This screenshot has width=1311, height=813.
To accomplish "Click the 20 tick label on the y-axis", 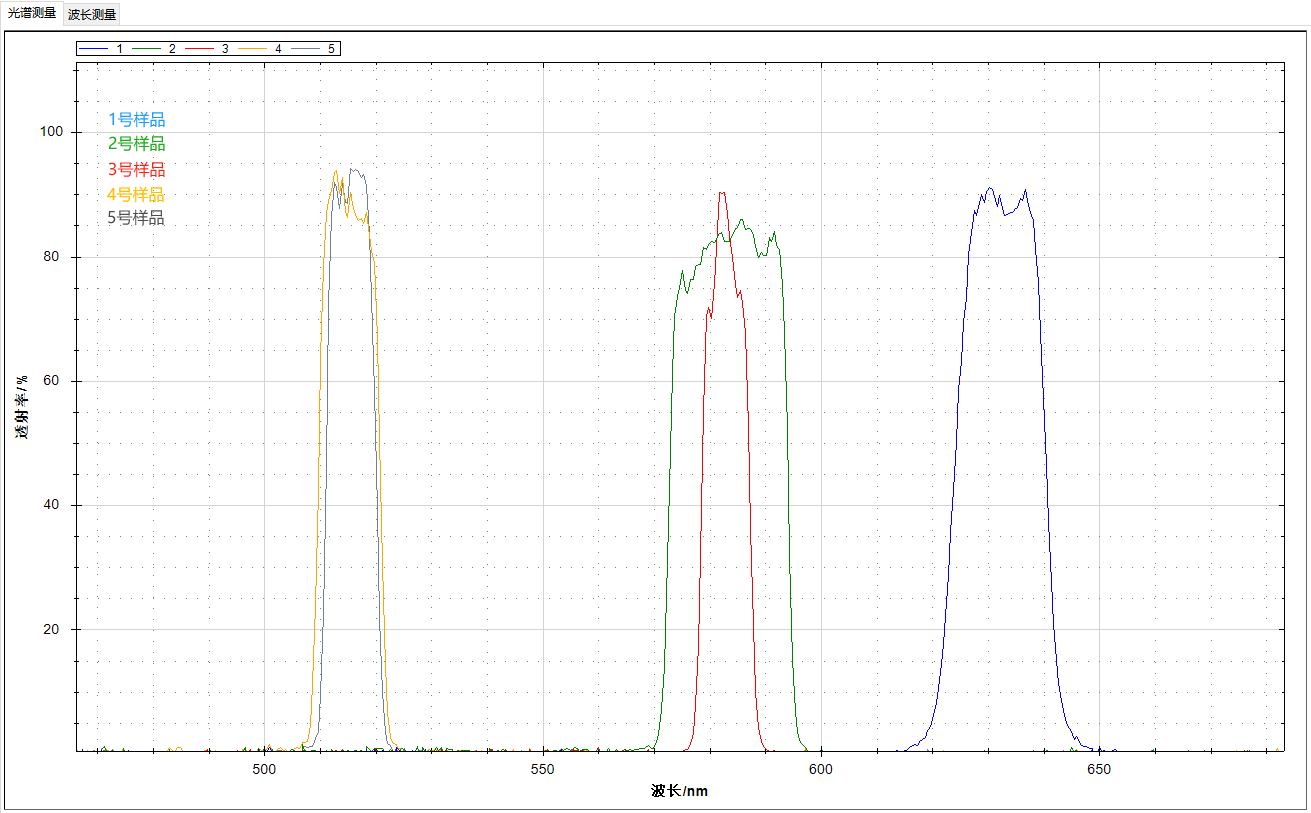I will pos(55,629).
